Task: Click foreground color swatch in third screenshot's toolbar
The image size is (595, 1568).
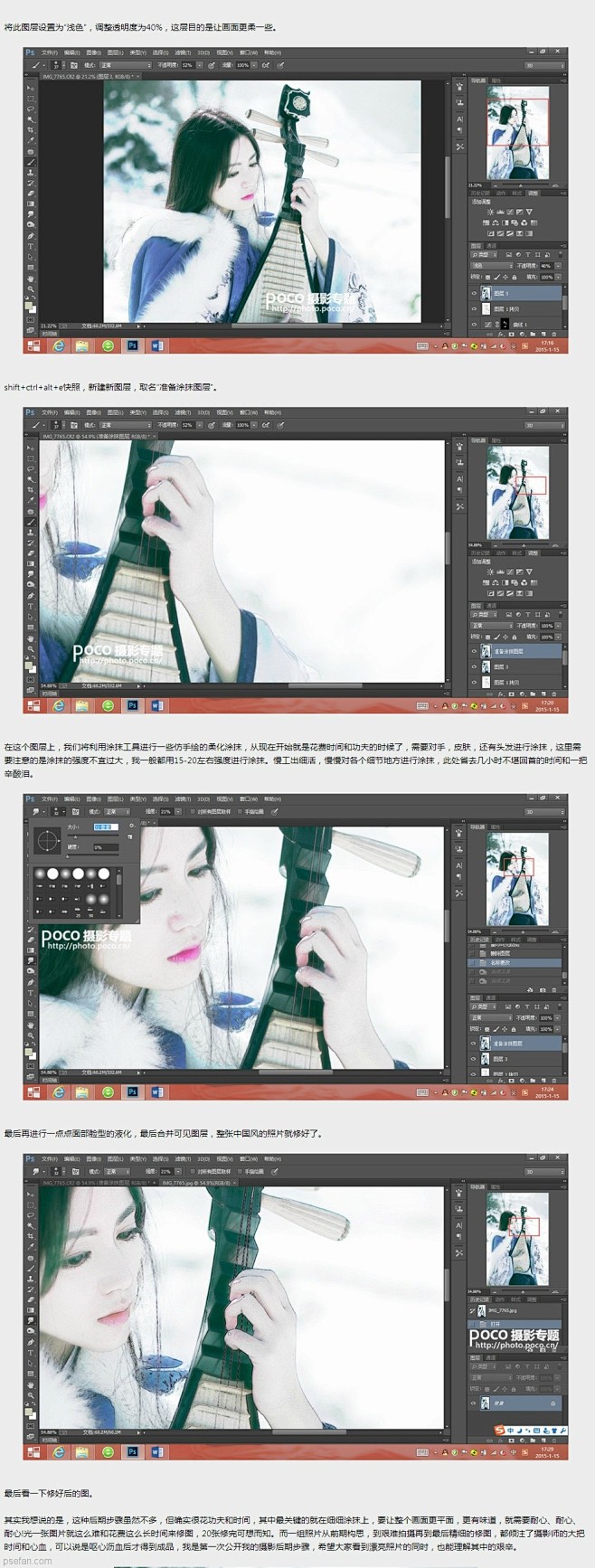Action: point(29,1053)
